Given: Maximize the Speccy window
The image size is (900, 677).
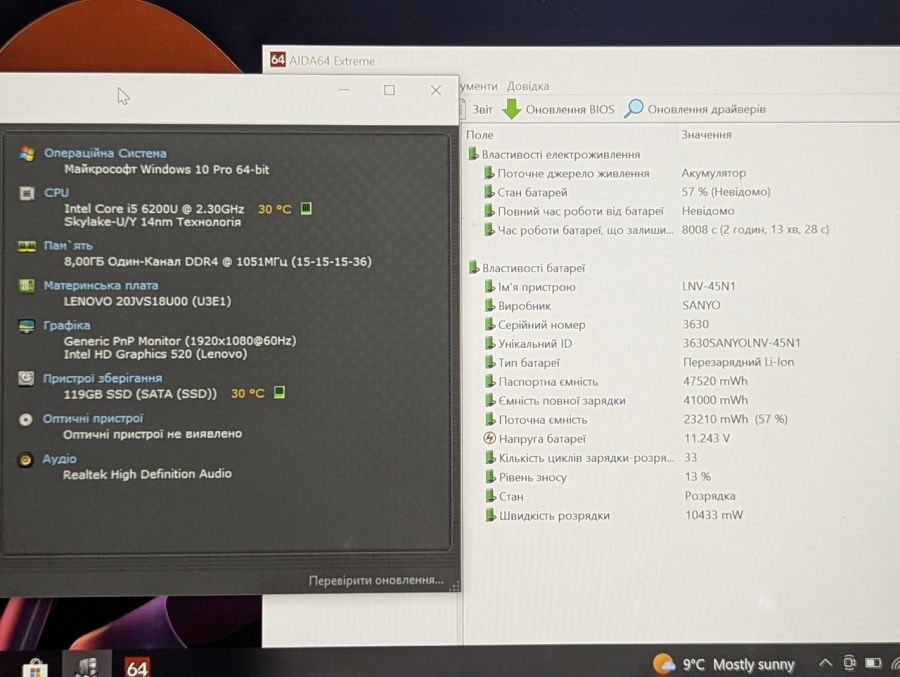Looking at the screenshot, I should (x=389, y=90).
